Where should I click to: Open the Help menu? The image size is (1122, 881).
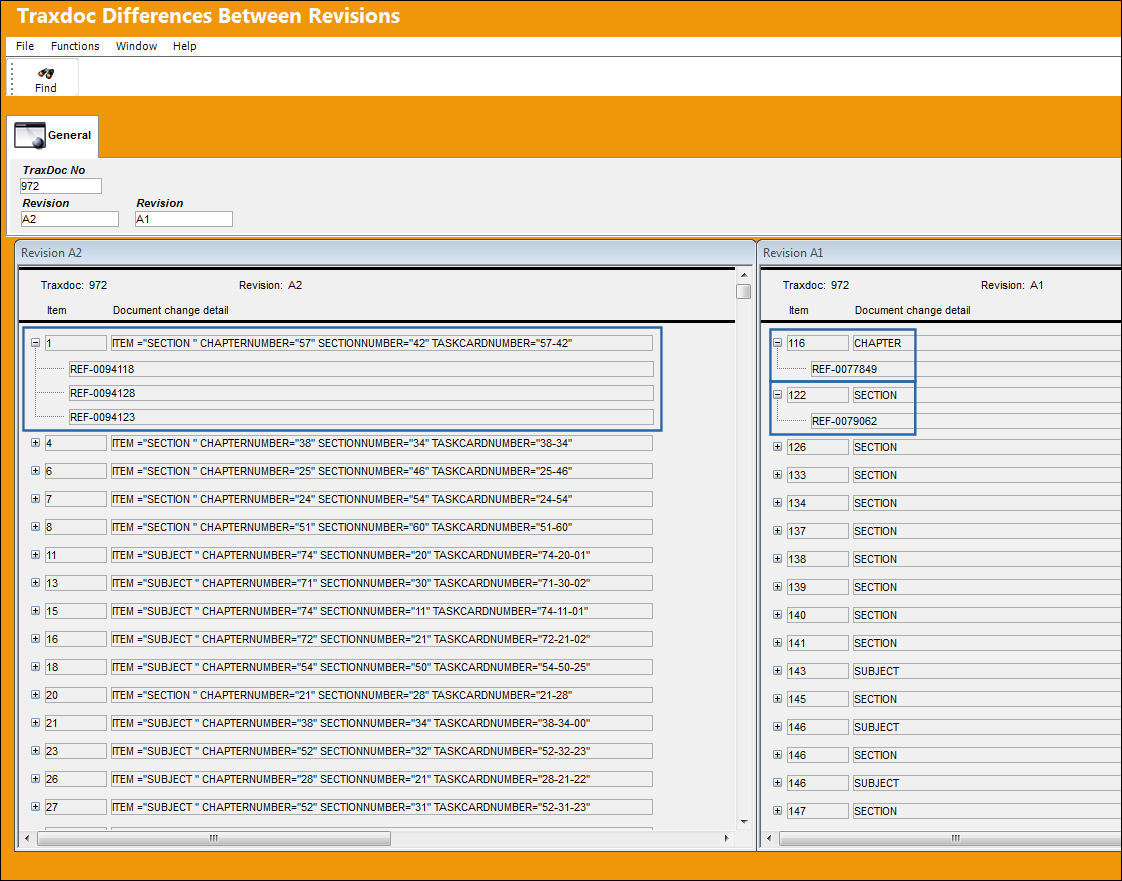[x=184, y=46]
